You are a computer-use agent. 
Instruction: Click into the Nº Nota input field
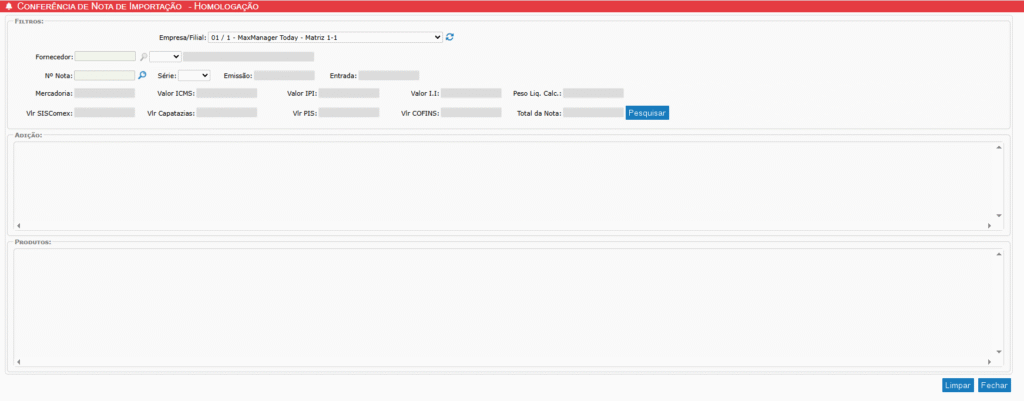(x=104, y=75)
